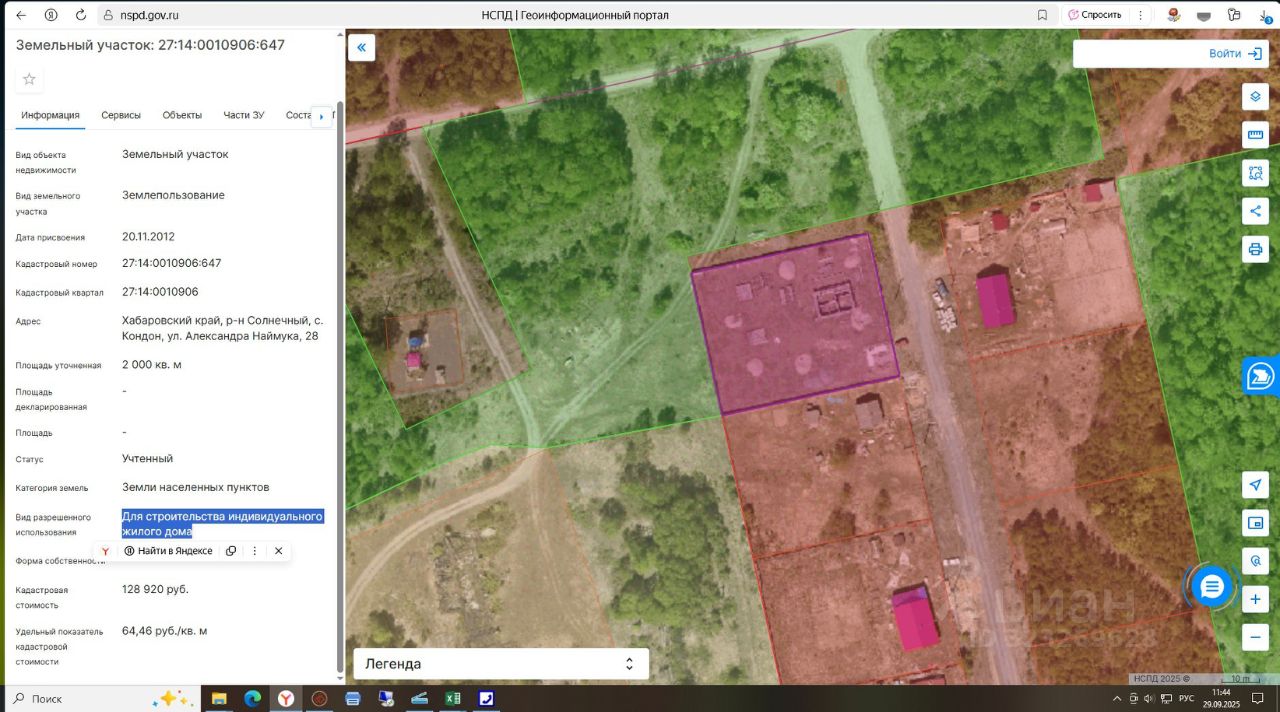Screen dimensions: 1280x712
Task: Open the Части ЗУ tab
Action: pos(244,115)
